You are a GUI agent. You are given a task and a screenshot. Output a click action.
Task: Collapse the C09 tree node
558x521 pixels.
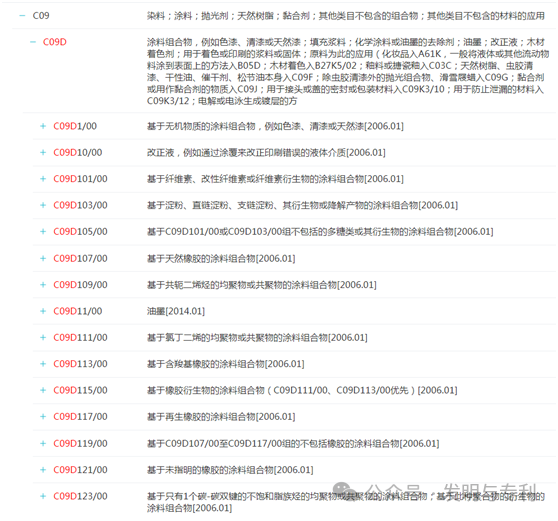pyautogui.click(x=22, y=16)
